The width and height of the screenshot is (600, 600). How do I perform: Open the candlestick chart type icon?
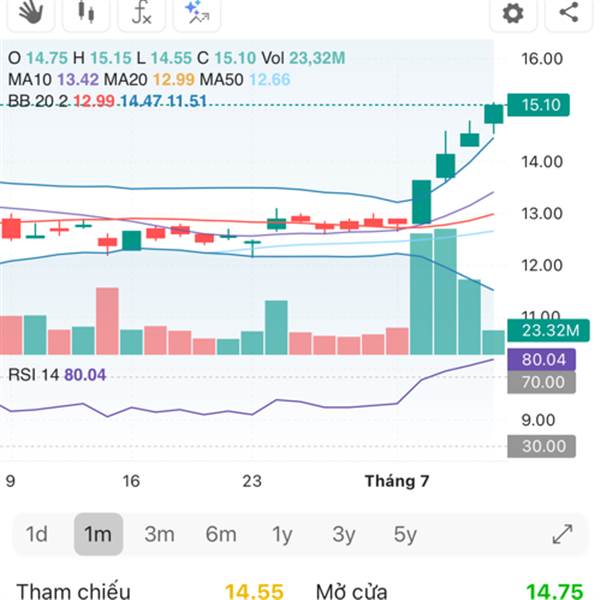(86, 12)
